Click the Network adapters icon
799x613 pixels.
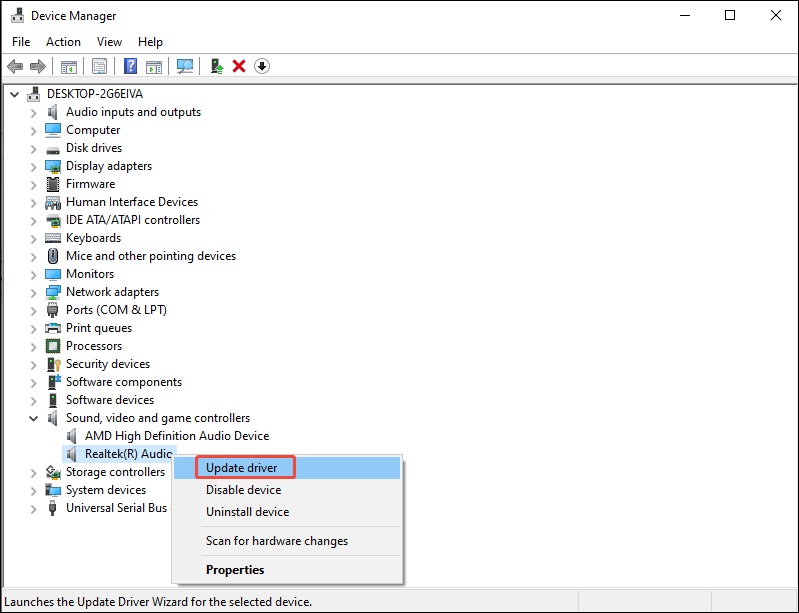click(x=52, y=292)
